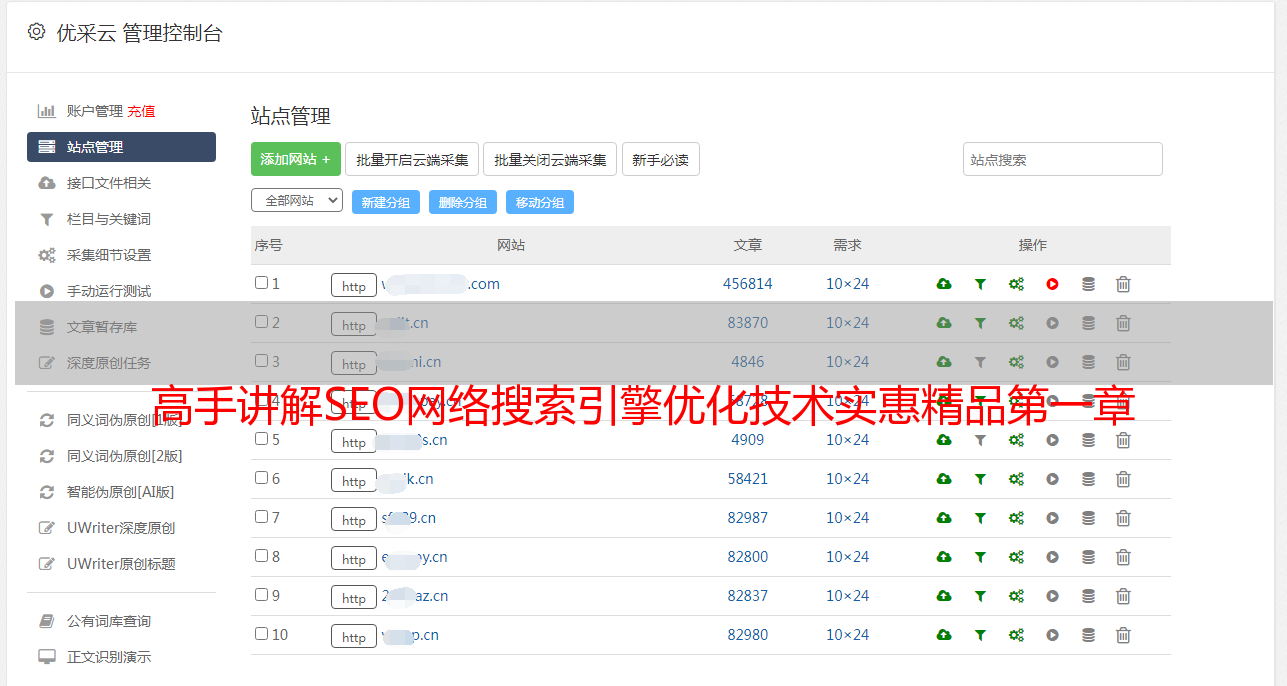Click the red 充值 link

141,111
